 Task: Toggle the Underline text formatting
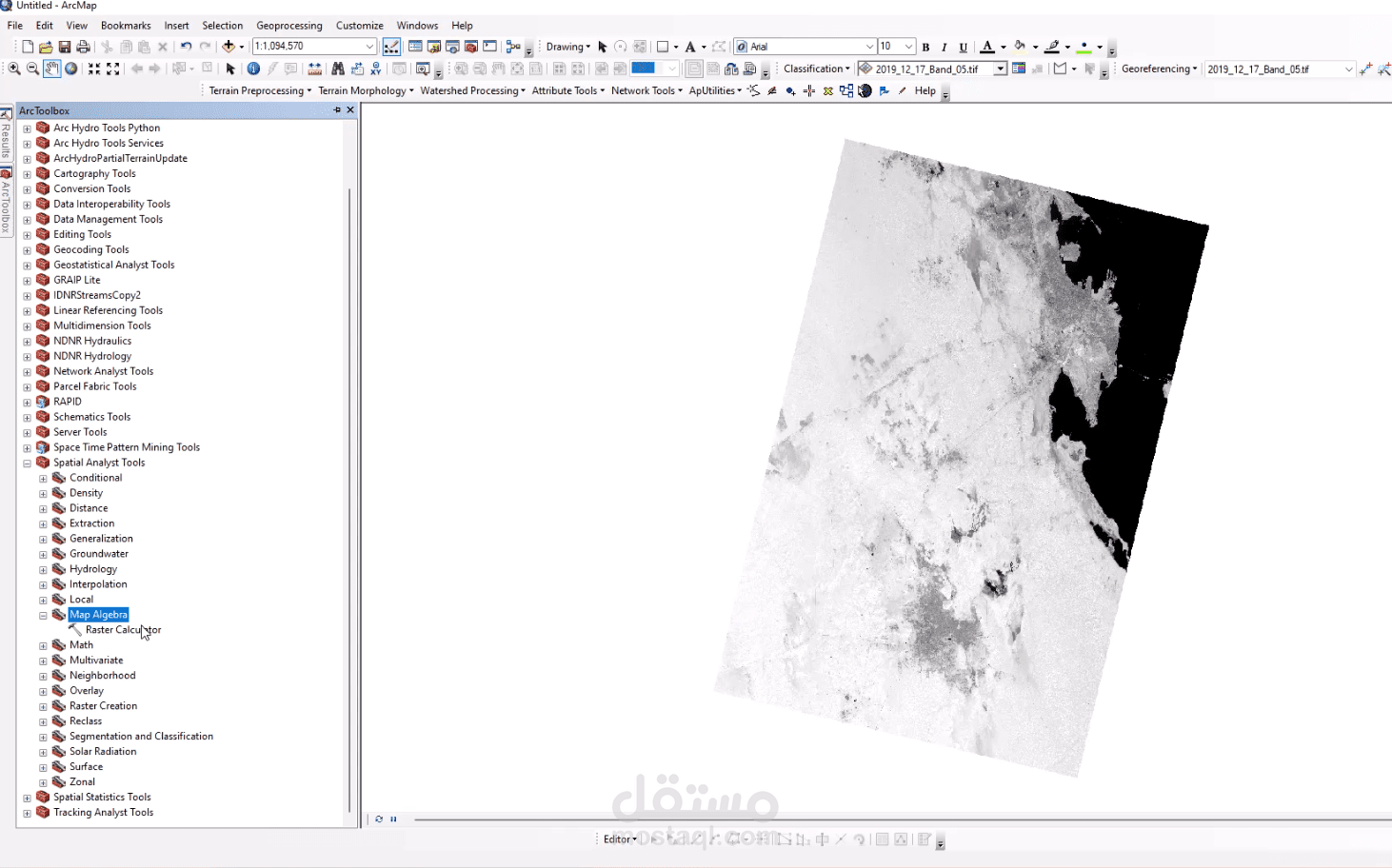(x=964, y=47)
